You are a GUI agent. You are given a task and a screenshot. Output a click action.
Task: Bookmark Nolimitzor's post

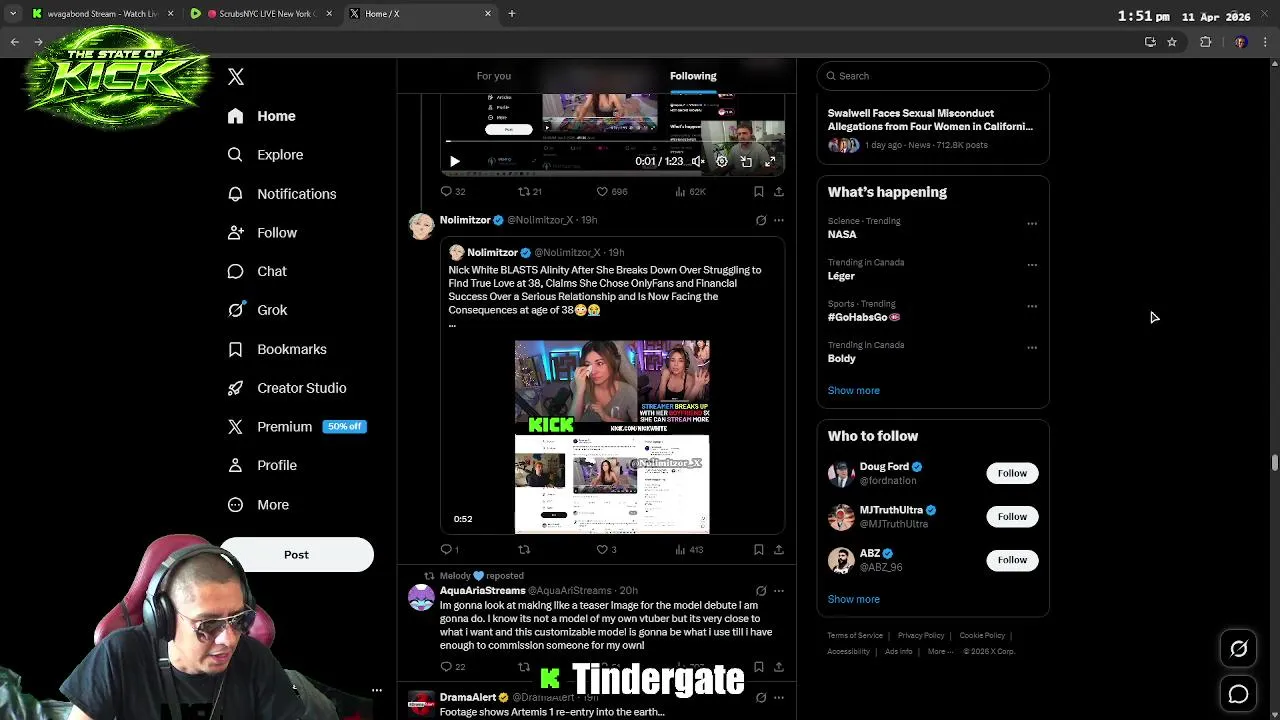click(x=759, y=549)
